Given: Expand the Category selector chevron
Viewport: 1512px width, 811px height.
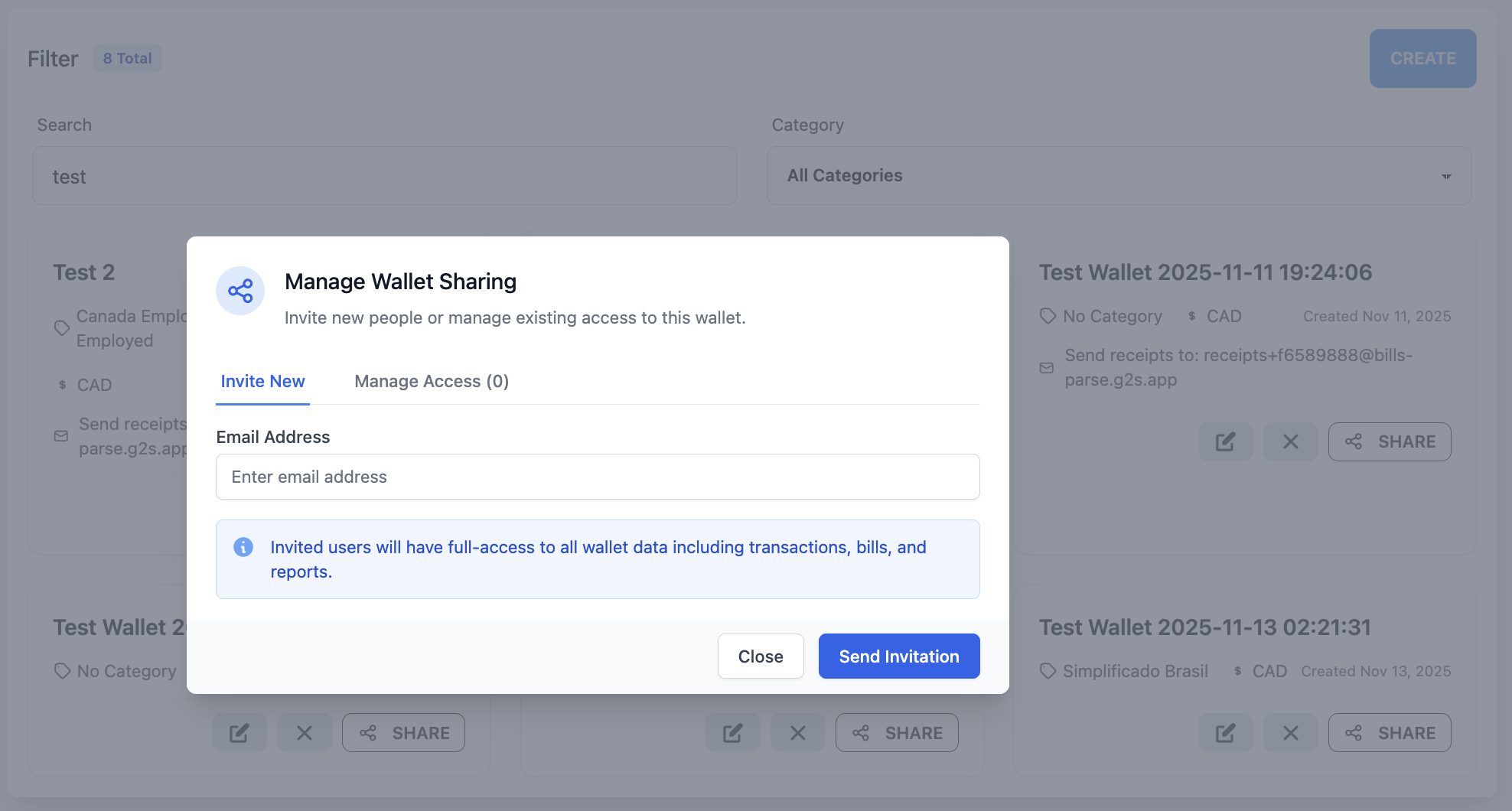Looking at the screenshot, I should click(1445, 175).
